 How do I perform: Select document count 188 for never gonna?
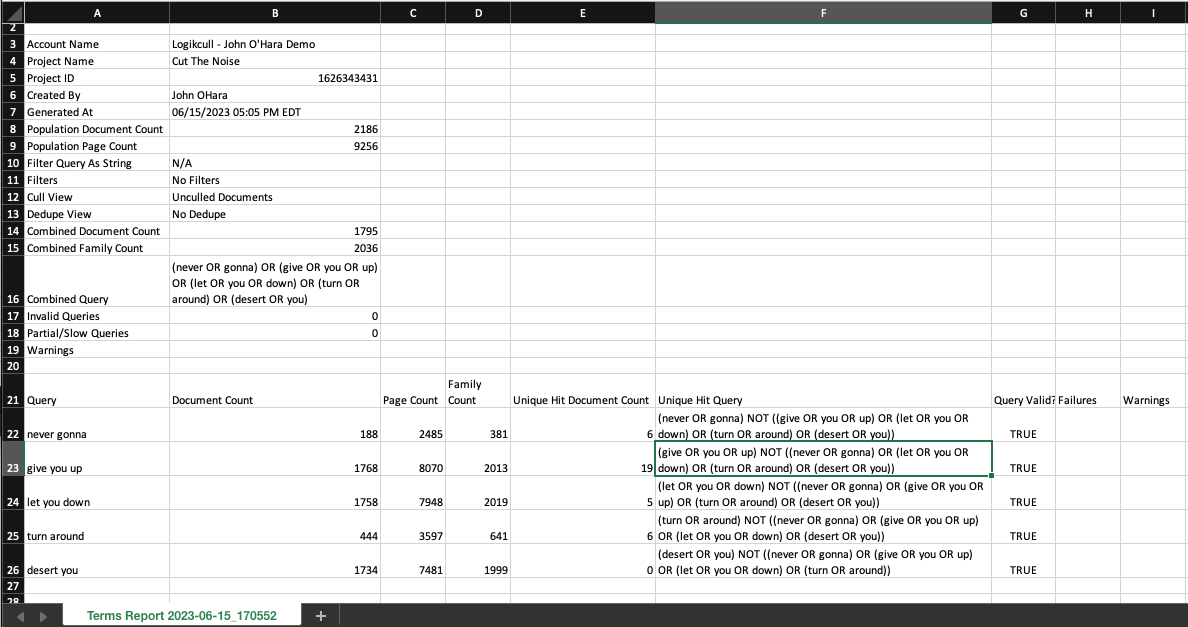(275, 426)
